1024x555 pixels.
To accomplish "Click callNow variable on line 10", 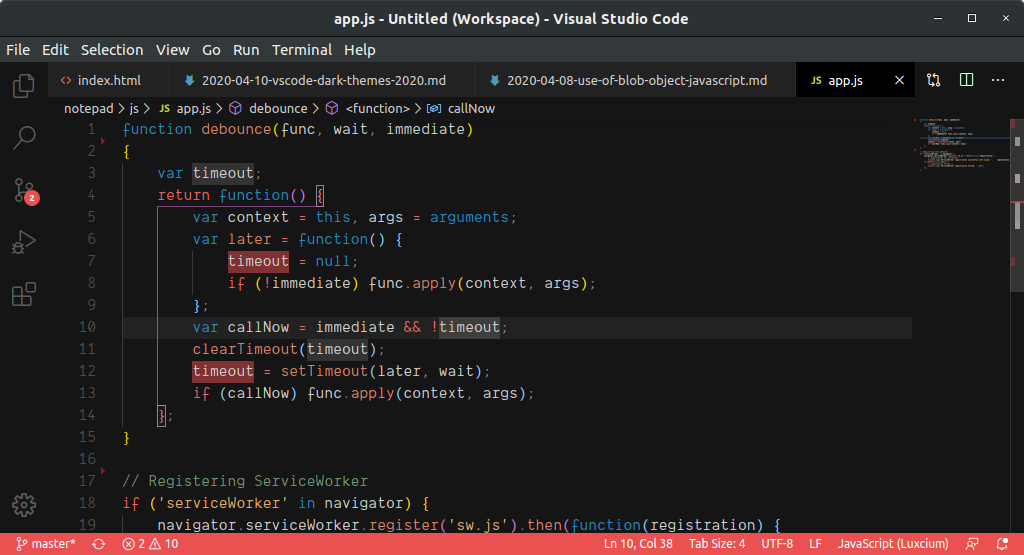I will 258,327.
